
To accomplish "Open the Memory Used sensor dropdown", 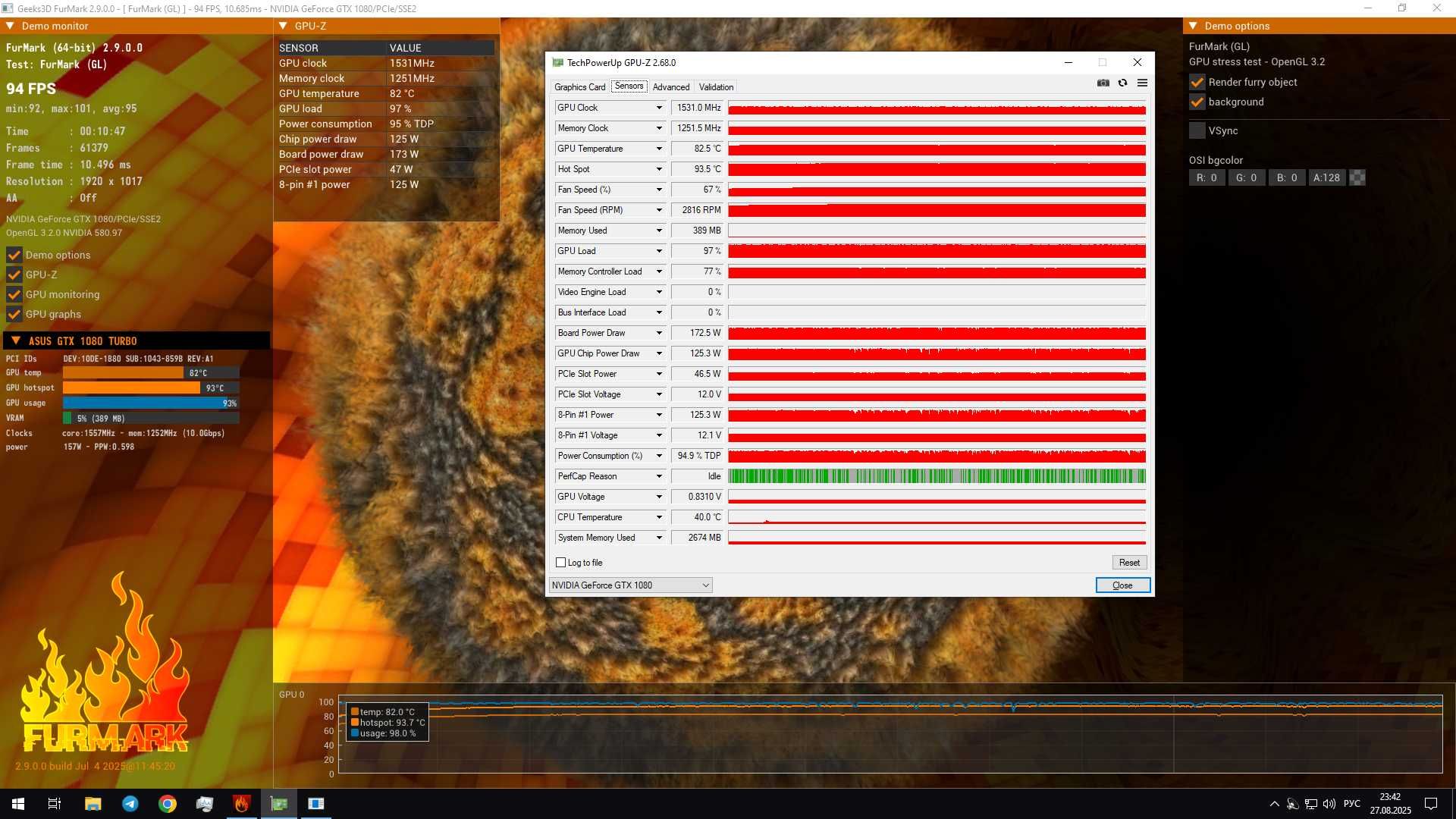I will coord(659,231).
